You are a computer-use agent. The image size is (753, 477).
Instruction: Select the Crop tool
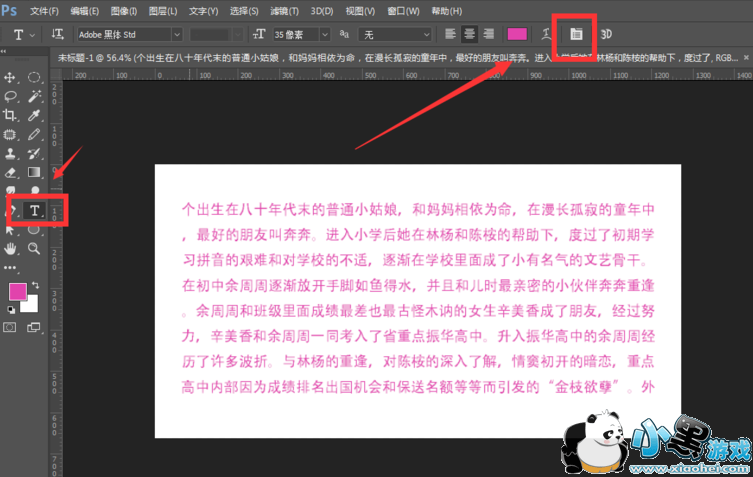pyautogui.click(x=11, y=115)
